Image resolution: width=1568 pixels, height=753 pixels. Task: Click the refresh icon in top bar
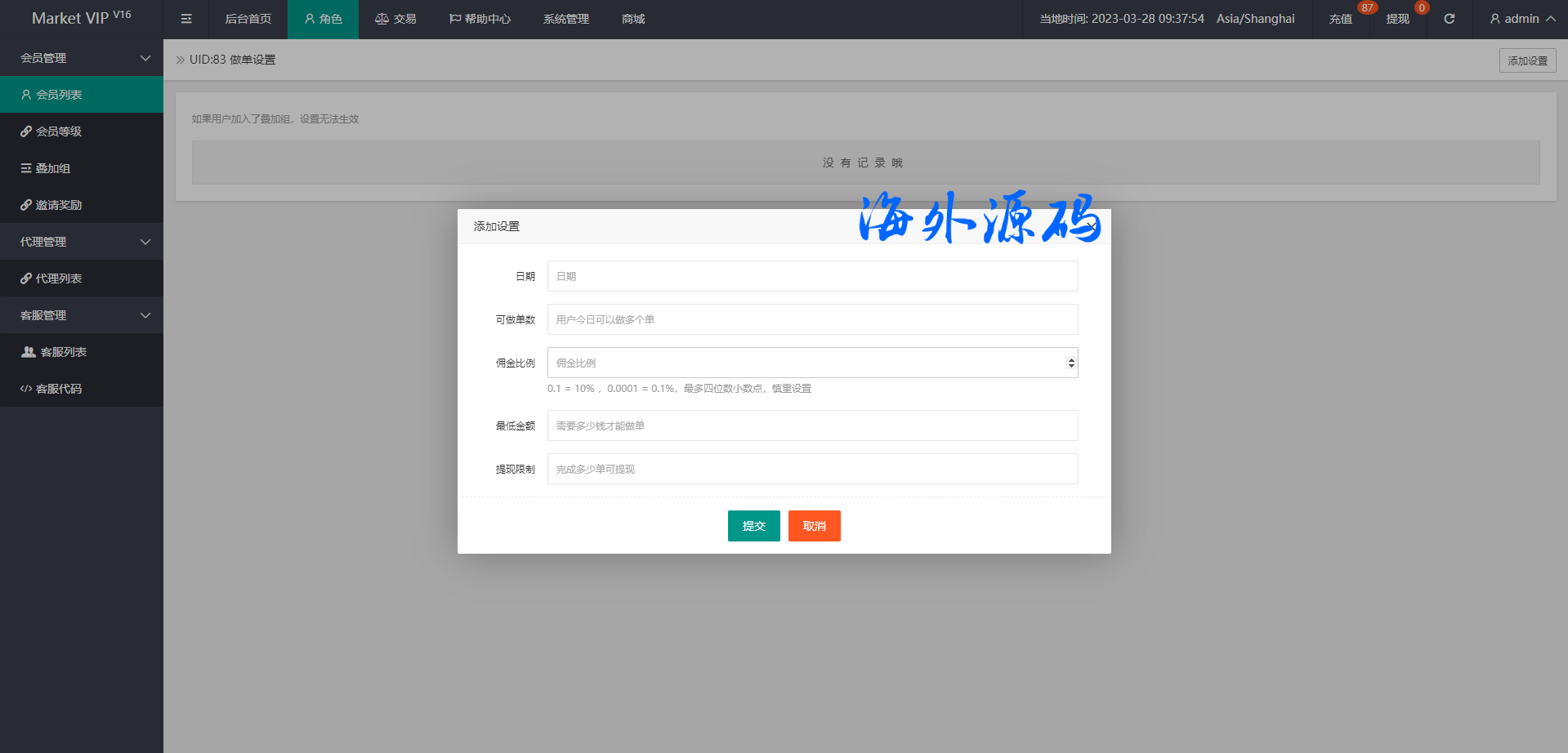tap(1449, 19)
